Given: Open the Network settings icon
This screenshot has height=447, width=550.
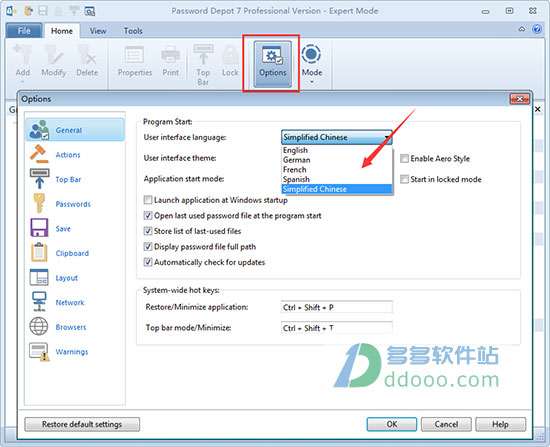Looking at the screenshot, I should click(x=39, y=302).
